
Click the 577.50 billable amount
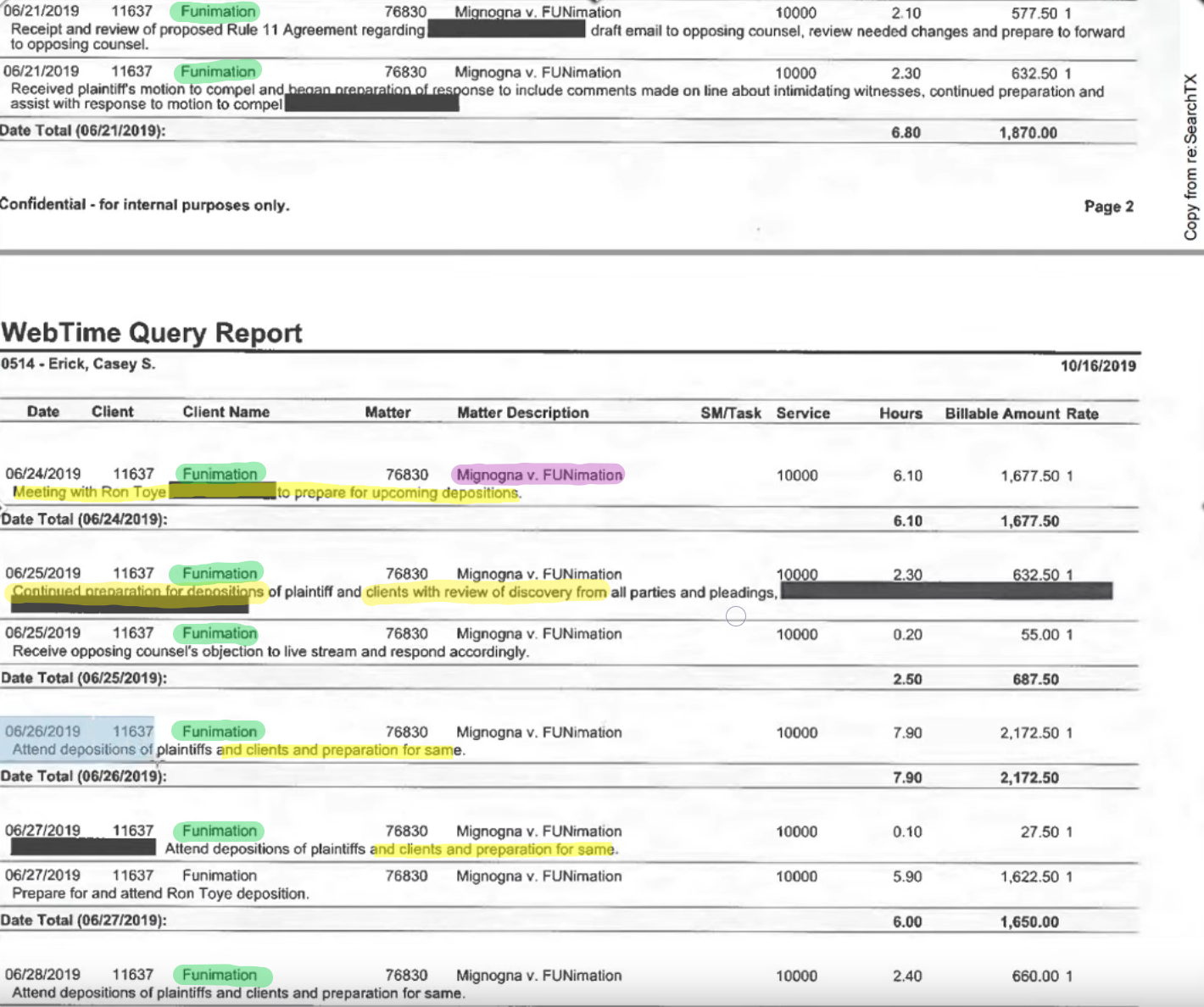pyautogui.click(x=1034, y=14)
